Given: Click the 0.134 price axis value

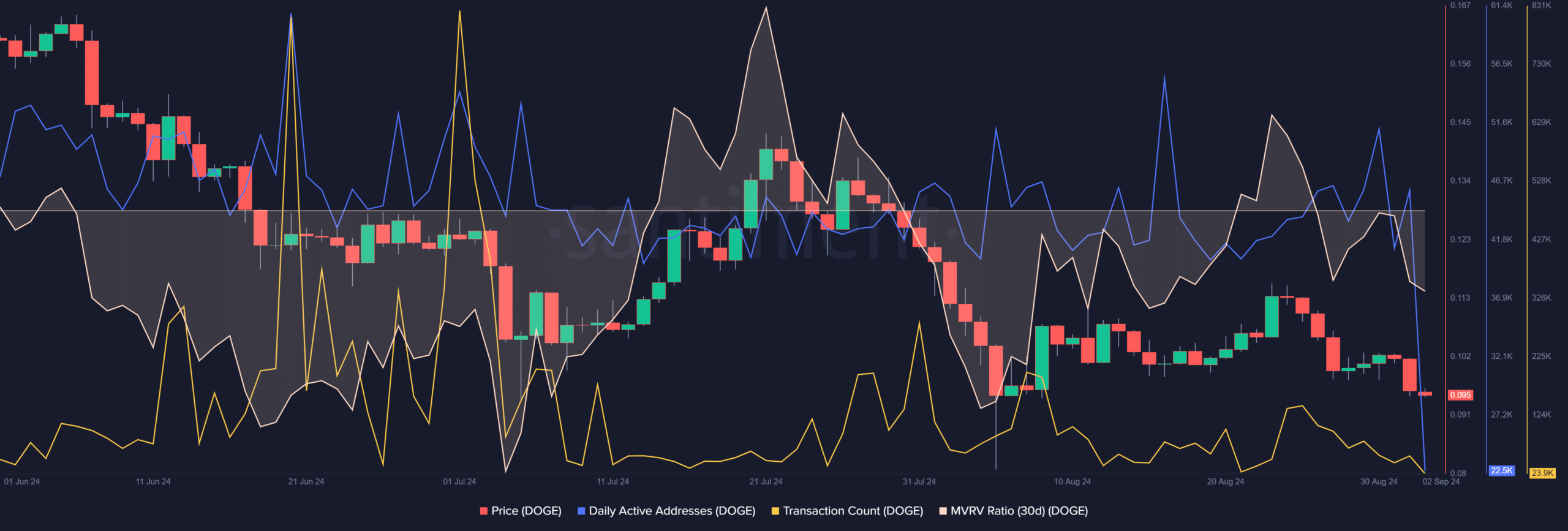Looking at the screenshot, I should pos(1460,181).
